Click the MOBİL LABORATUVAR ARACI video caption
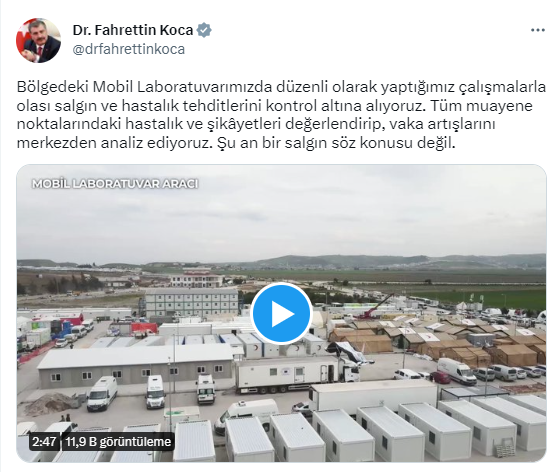The height and width of the screenshot is (472, 552). (115, 184)
